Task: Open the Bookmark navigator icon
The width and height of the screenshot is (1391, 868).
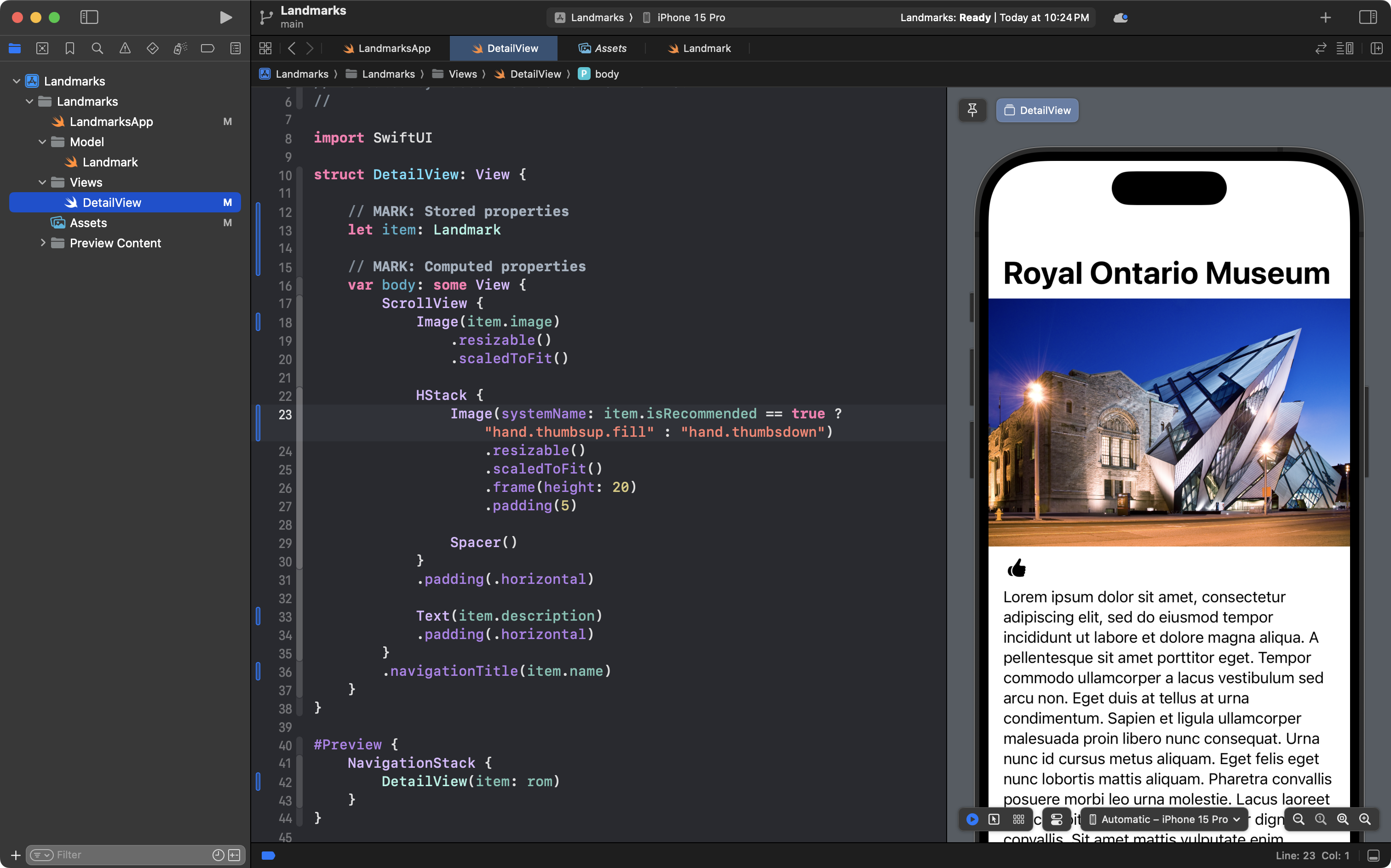Action: pos(69,48)
